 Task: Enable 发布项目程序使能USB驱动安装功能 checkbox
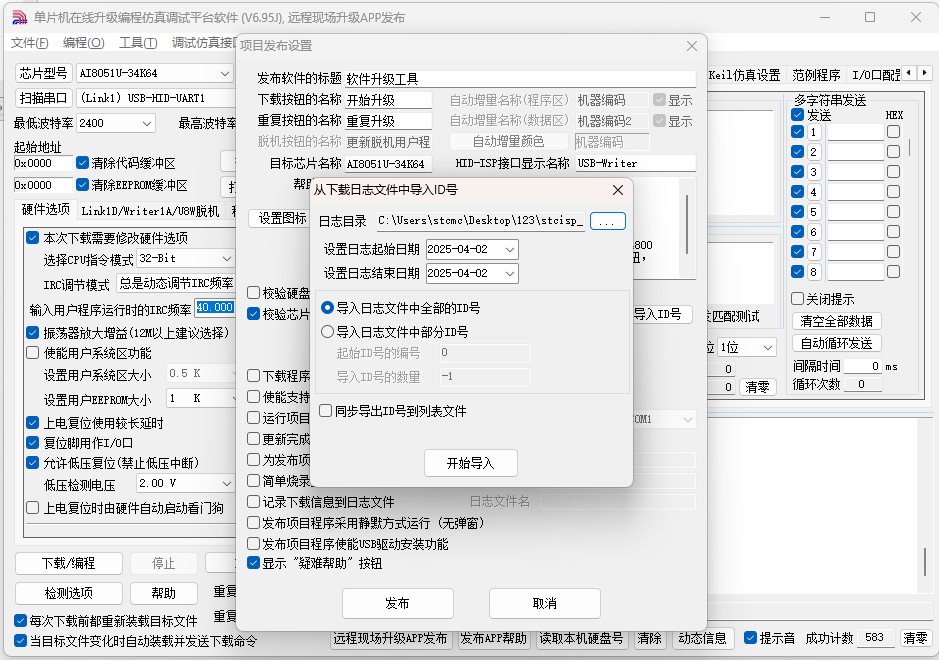pos(348,544)
